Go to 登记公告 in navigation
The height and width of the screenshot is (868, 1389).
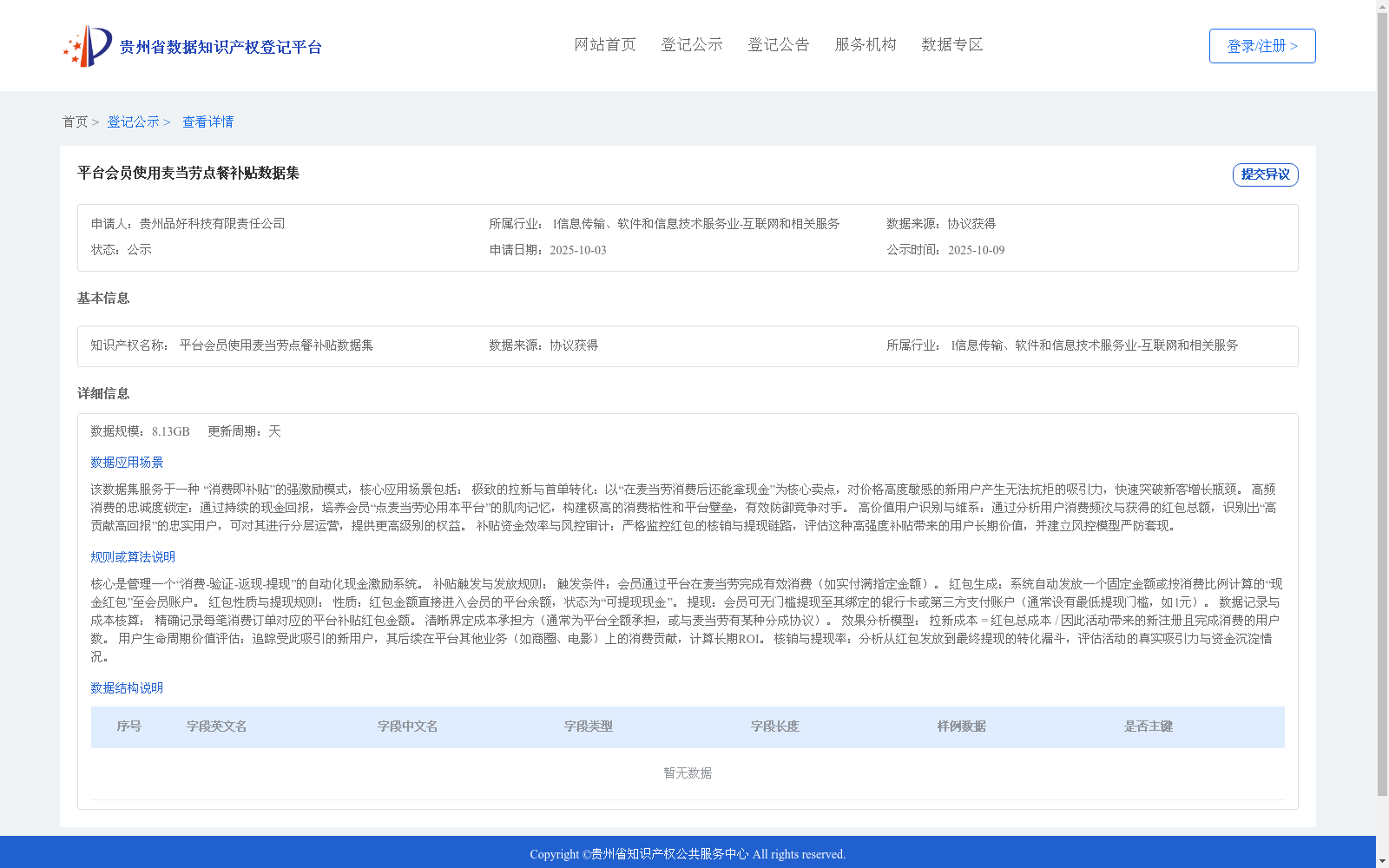pos(779,44)
